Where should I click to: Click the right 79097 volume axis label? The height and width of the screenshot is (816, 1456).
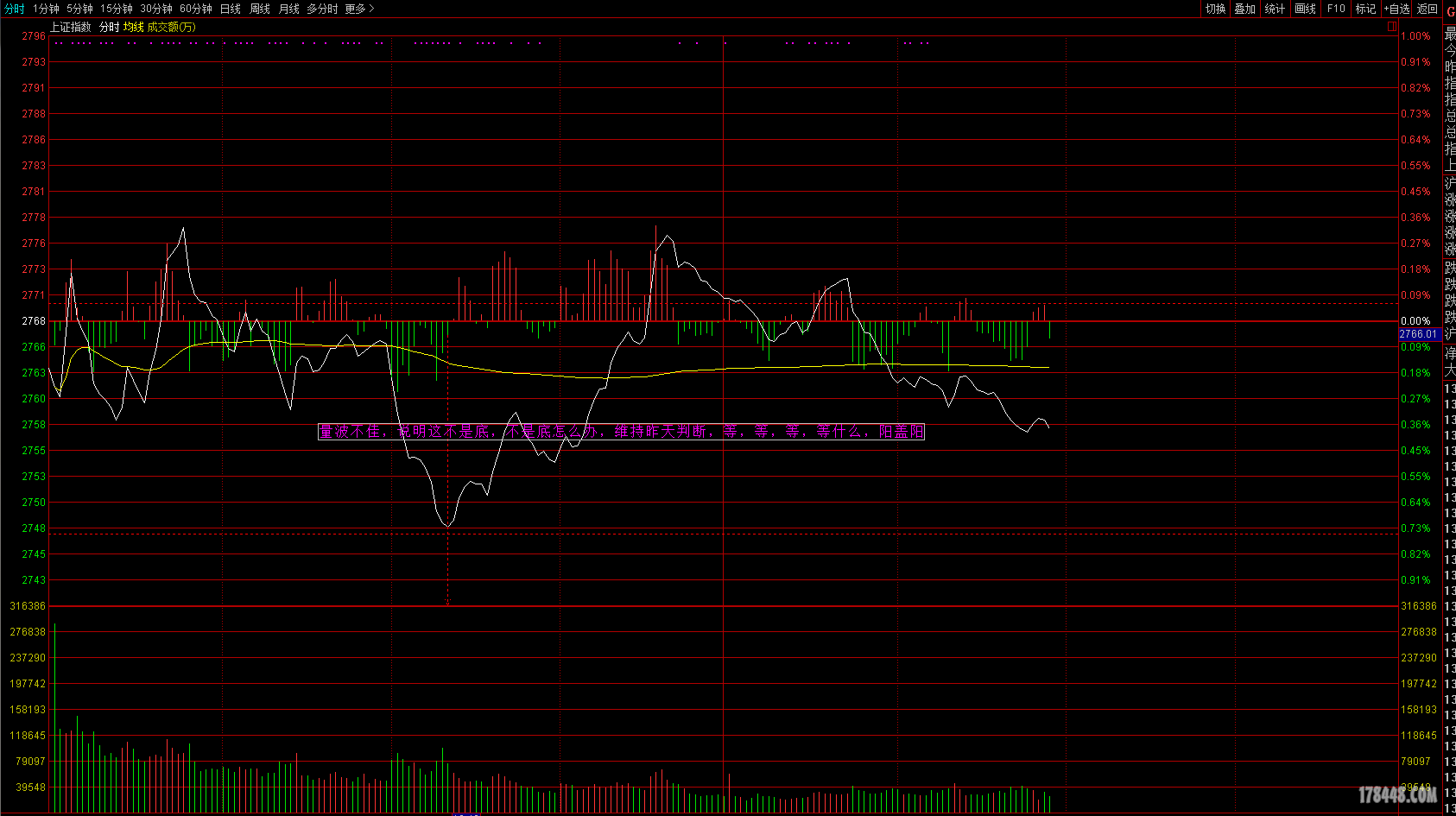pos(1416,762)
